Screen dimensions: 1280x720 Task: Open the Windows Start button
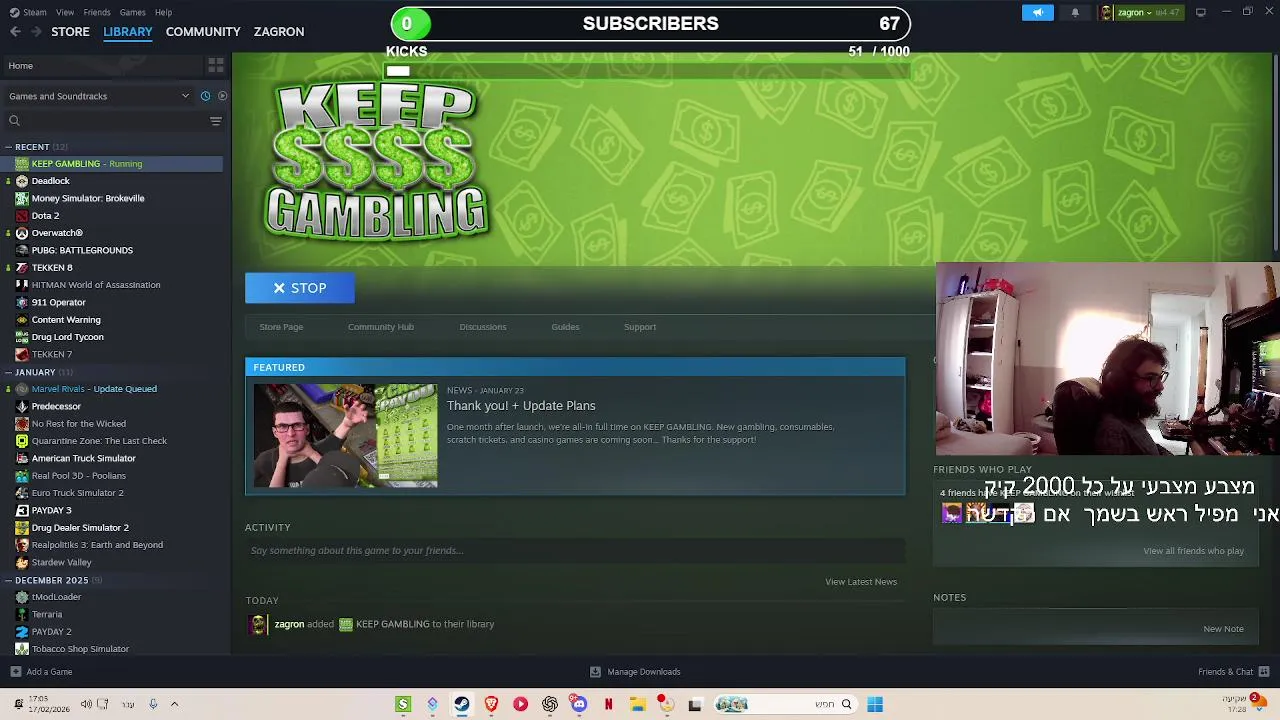pyautogui.click(x=875, y=704)
